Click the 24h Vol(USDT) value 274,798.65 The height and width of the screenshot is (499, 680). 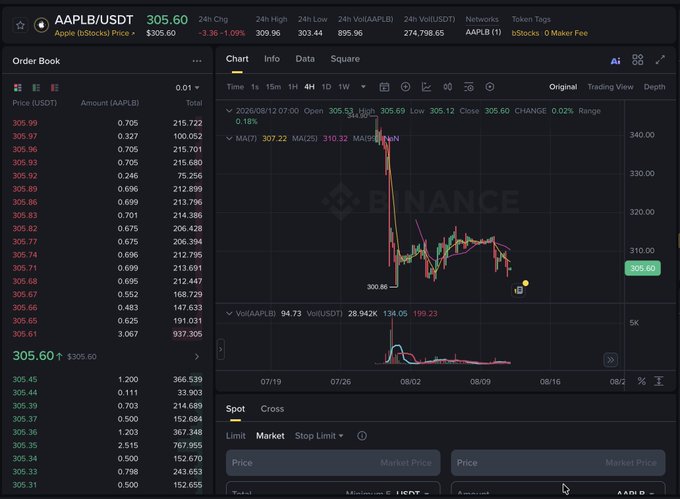tap(424, 33)
